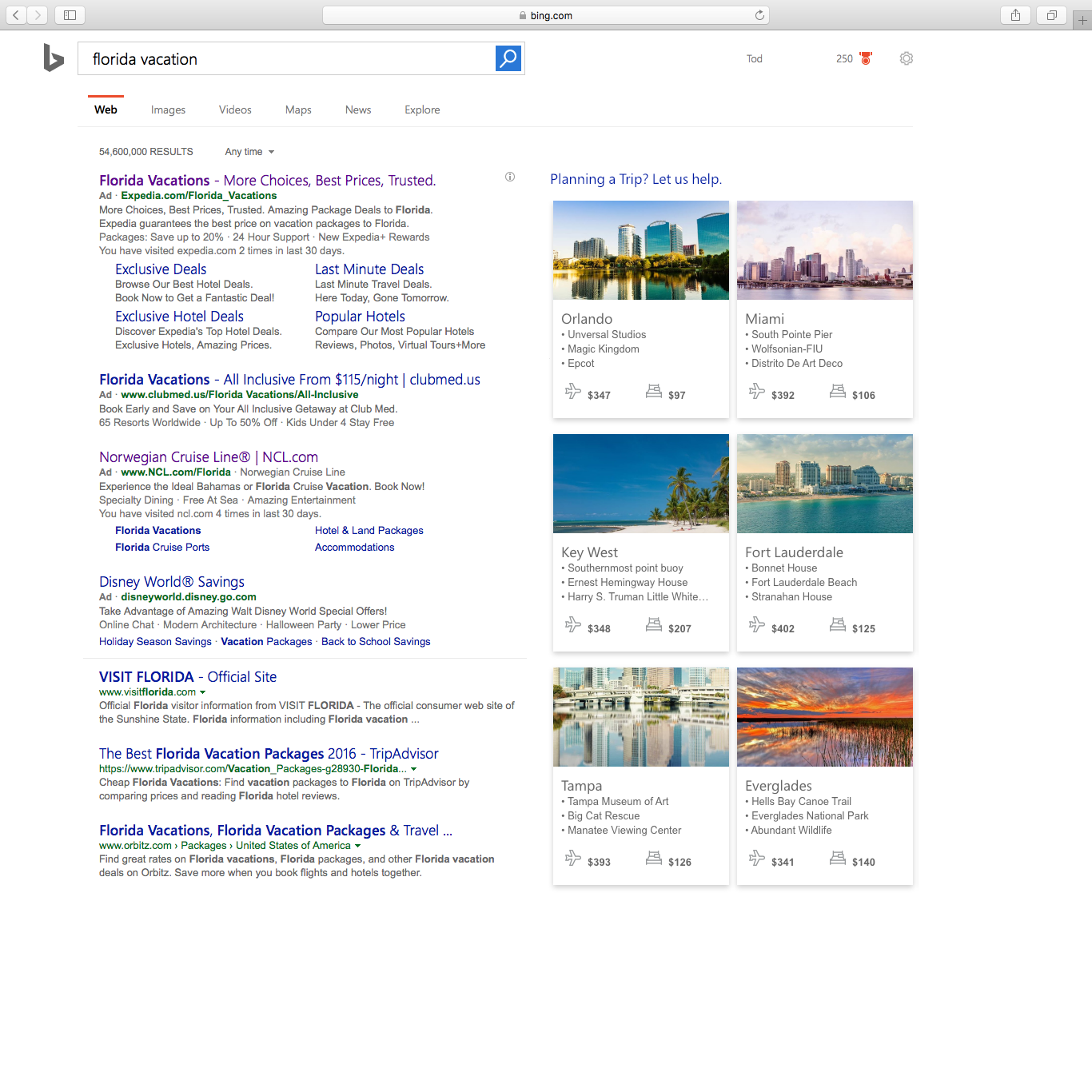This screenshot has height=1092, width=1092.
Task: Switch to the Images tab
Action: [168, 110]
